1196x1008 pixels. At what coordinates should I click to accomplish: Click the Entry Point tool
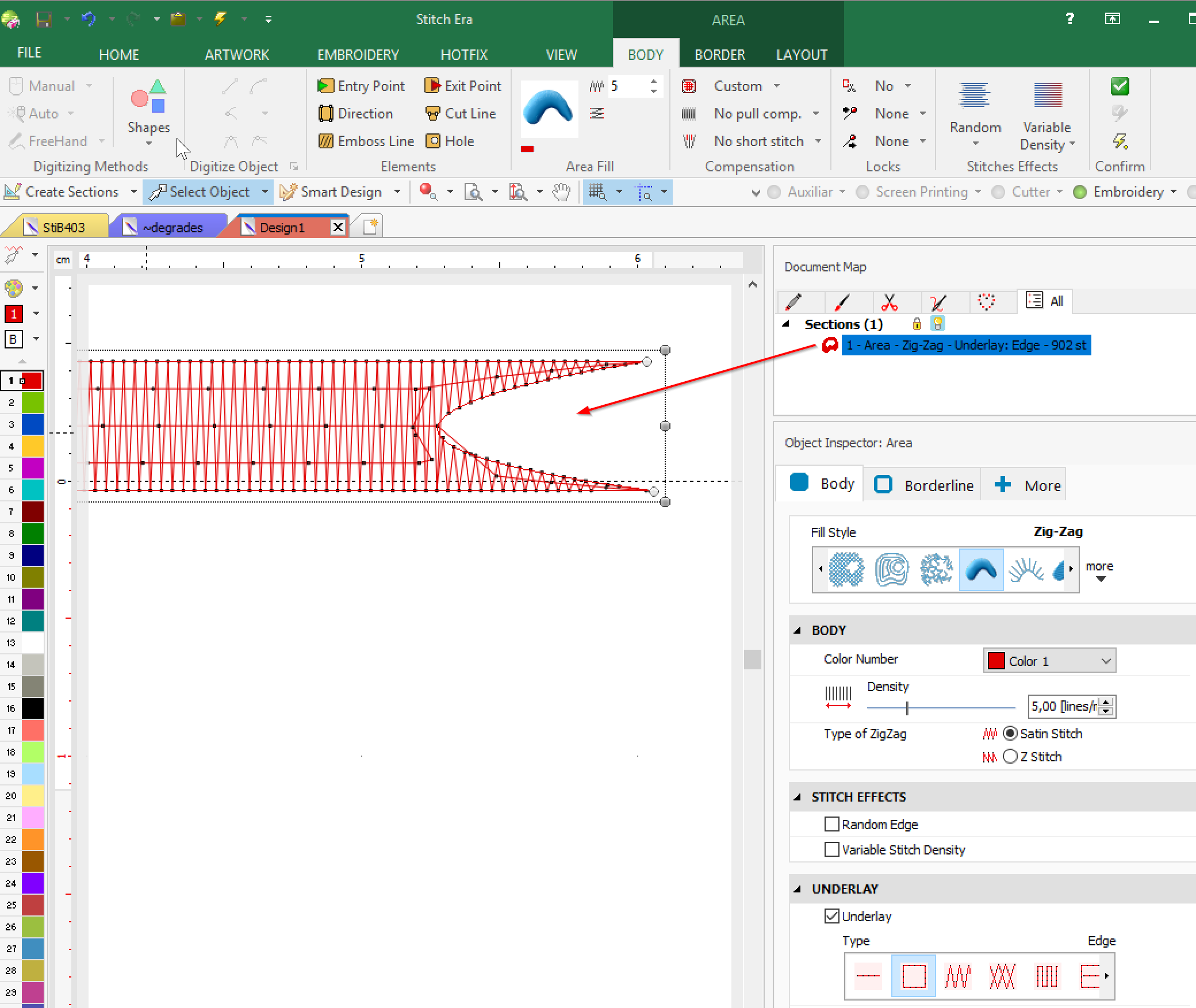click(x=361, y=86)
